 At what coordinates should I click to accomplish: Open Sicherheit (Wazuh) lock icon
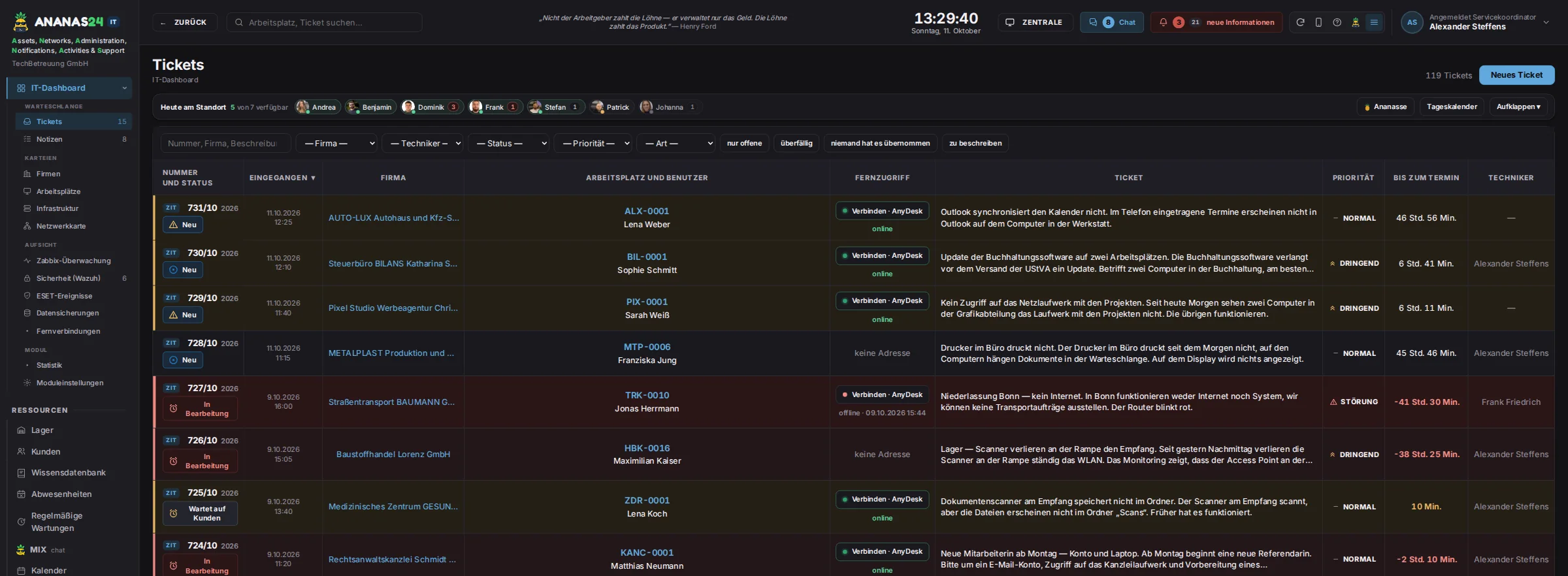click(x=27, y=278)
